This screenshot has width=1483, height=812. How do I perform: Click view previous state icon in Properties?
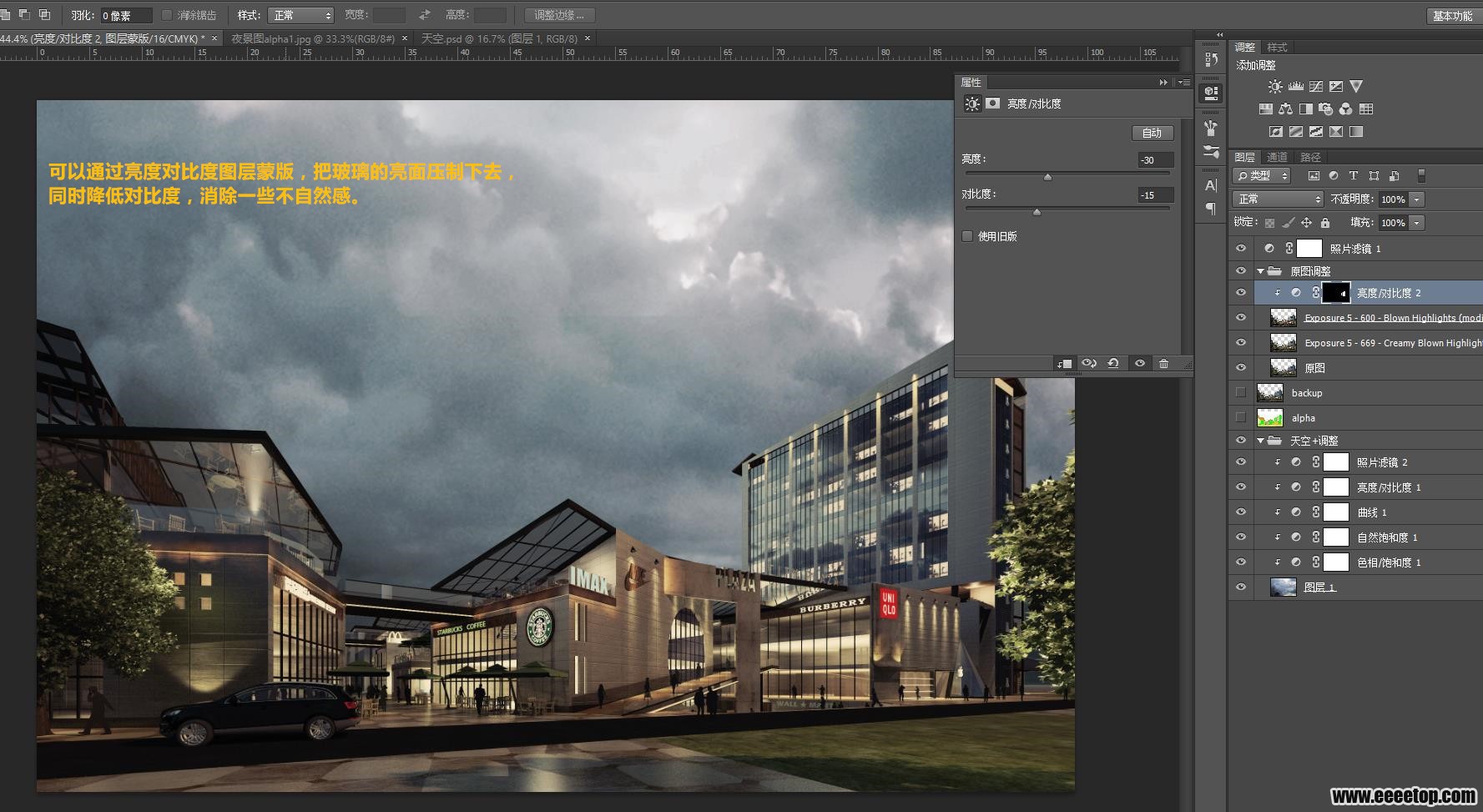pos(1089,363)
